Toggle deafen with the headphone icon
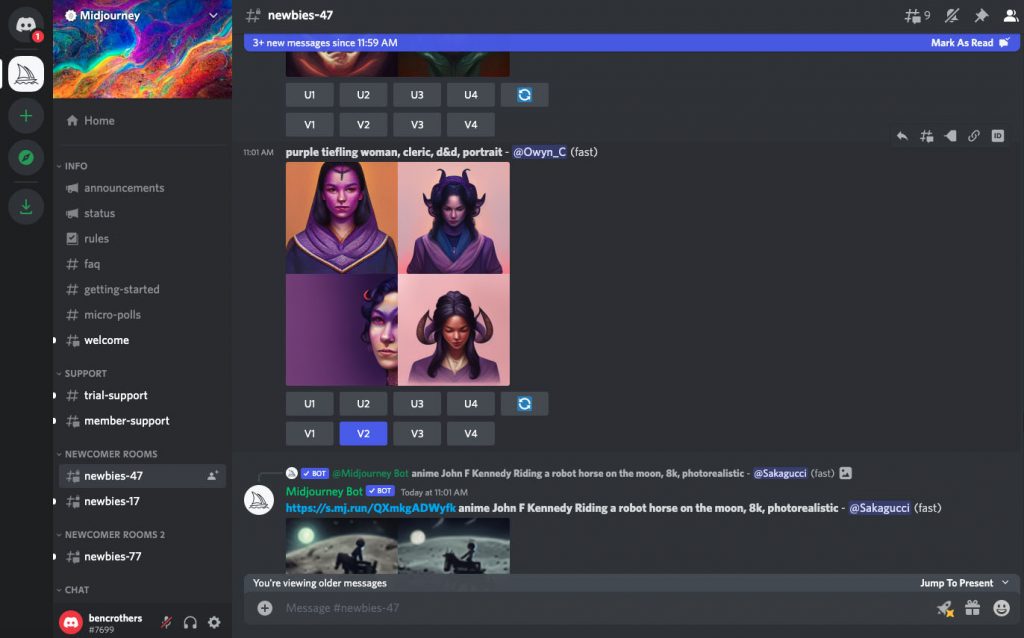 190,622
